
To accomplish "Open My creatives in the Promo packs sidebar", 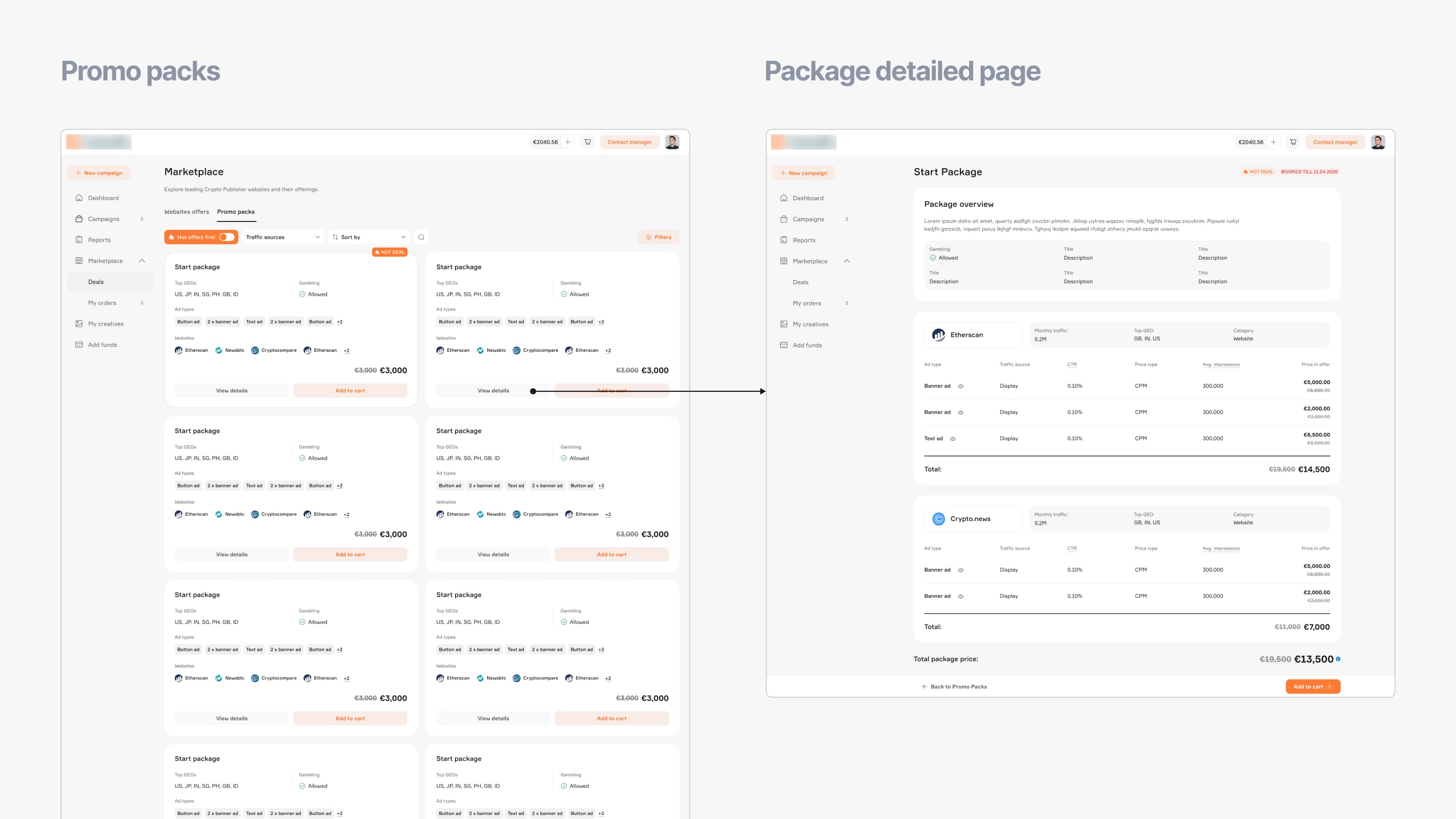I will [106, 324].
